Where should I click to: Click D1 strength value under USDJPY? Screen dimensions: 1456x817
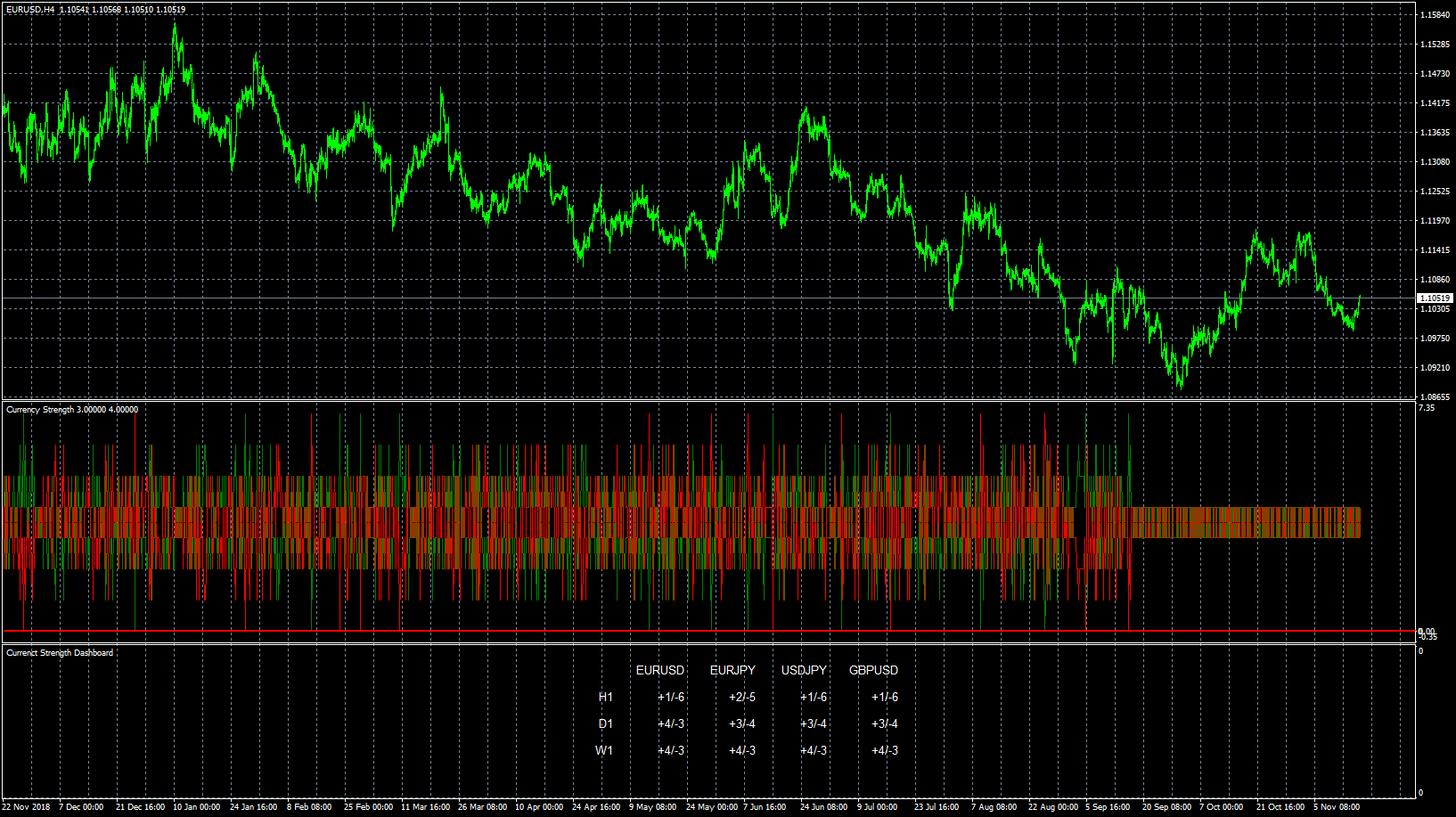tap(814, 723)
